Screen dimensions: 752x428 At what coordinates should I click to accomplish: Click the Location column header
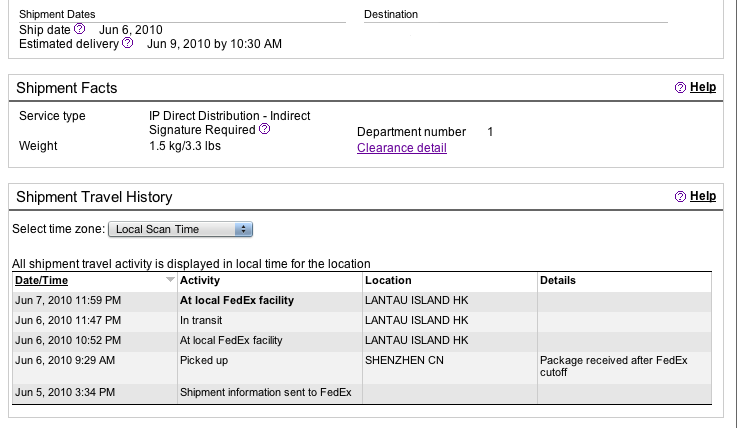[388, 280]
